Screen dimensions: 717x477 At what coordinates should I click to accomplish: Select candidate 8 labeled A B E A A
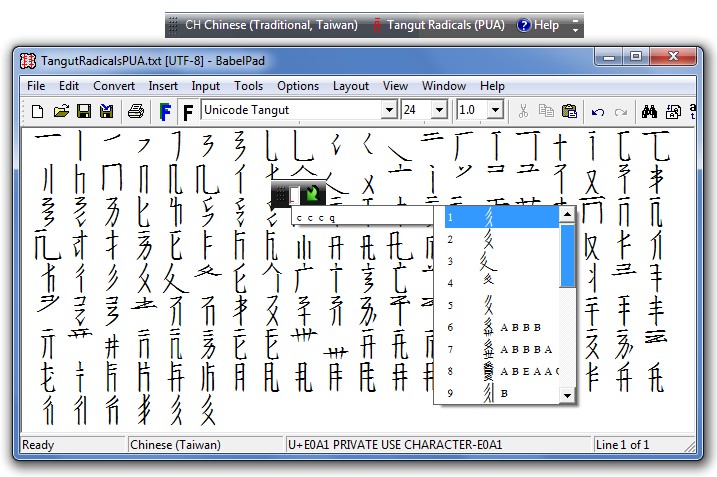502,371
